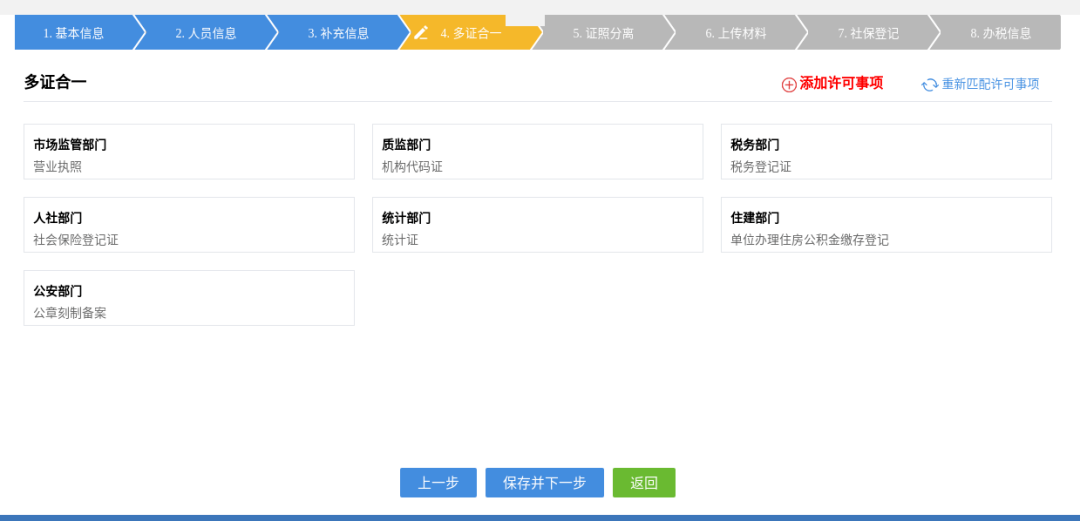Select the 住建部门 card
The width and height of the screenshot is (1080, 521).
click(886, 225)
